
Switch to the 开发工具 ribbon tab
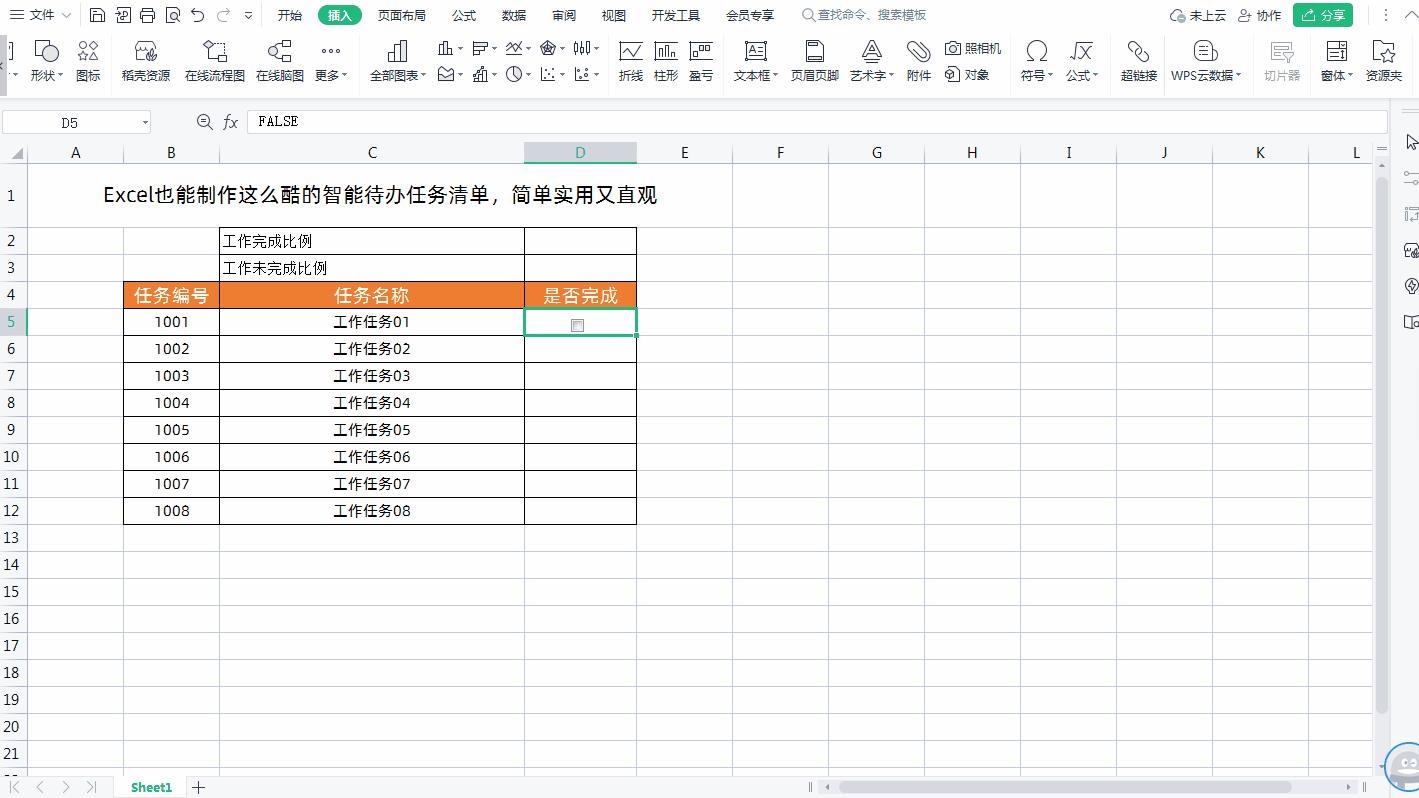674,14
